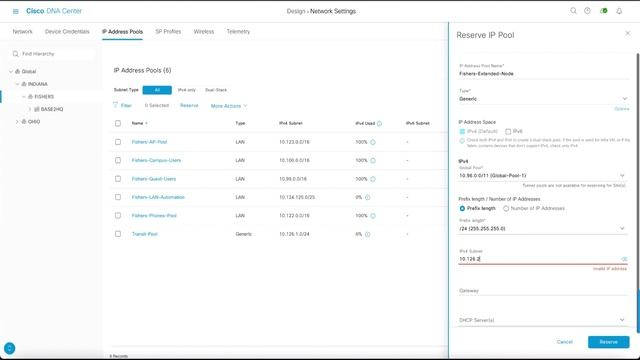
Task: Click the BASE2HQ building icon
Action: pyautogui.click(x=37, y=109)
